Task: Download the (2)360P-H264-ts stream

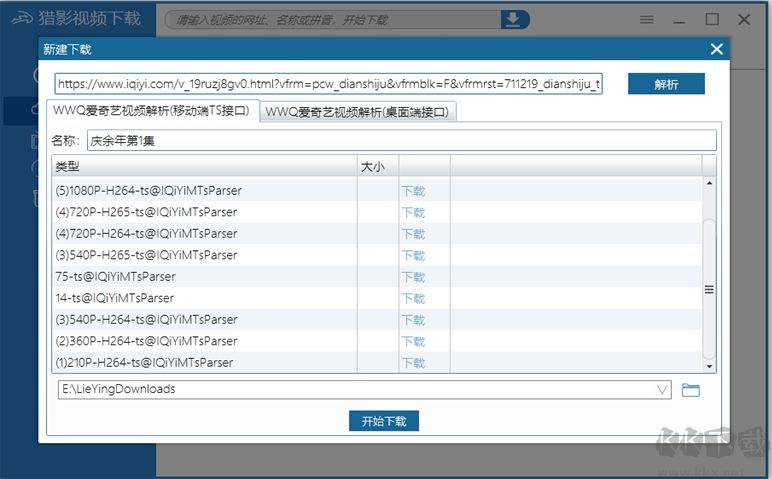Action: 413,341
